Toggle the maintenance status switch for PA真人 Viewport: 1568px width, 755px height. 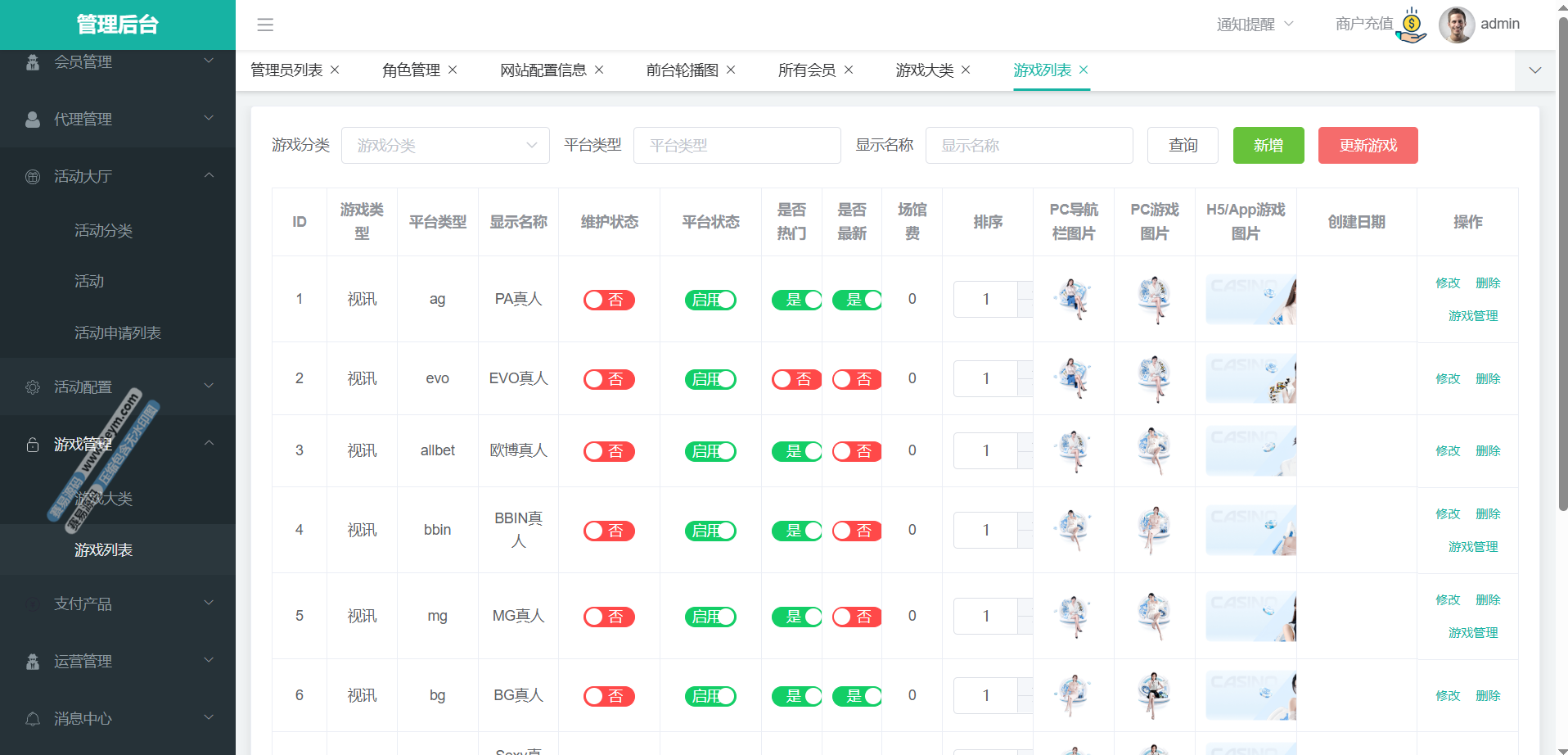(x=609, y=301)
